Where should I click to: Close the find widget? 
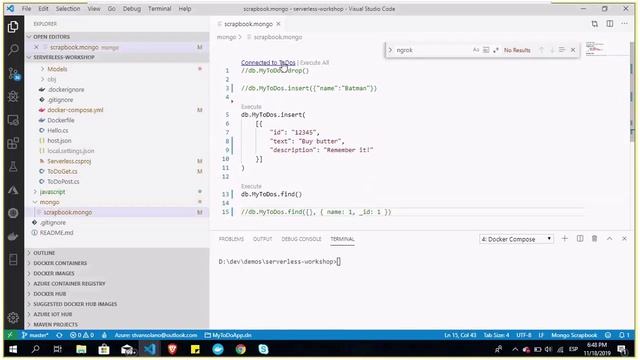pos(573,50)
